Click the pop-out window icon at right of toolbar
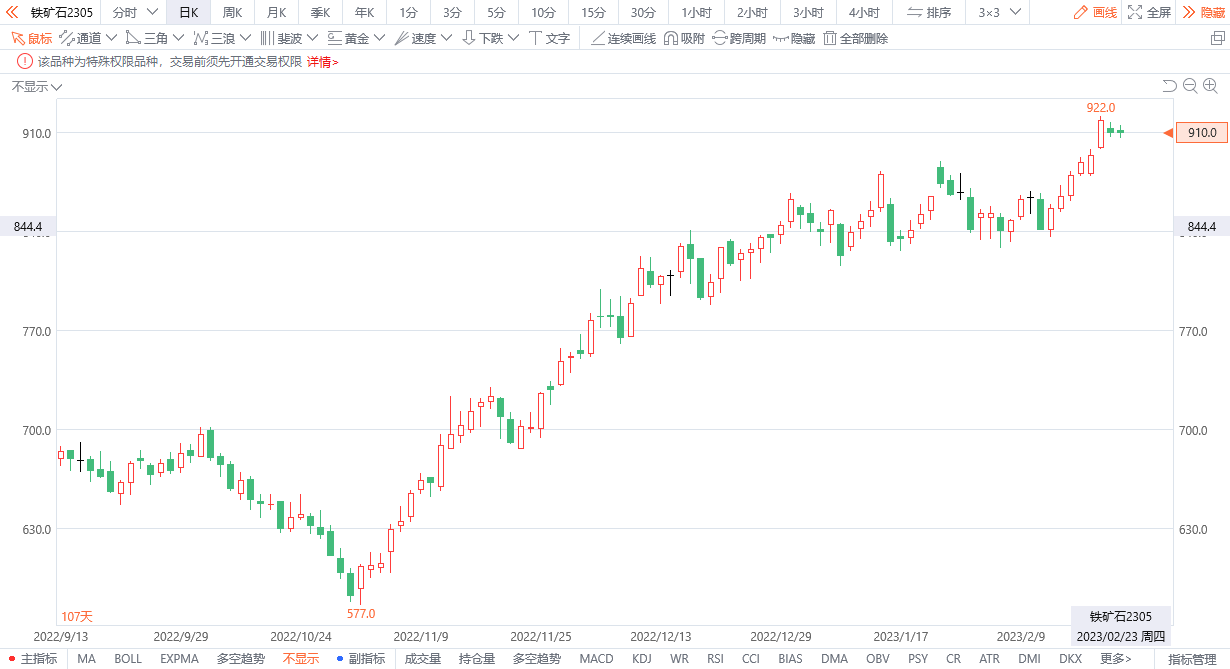This screenshot has width=1230, height=669. point(1217,38)
